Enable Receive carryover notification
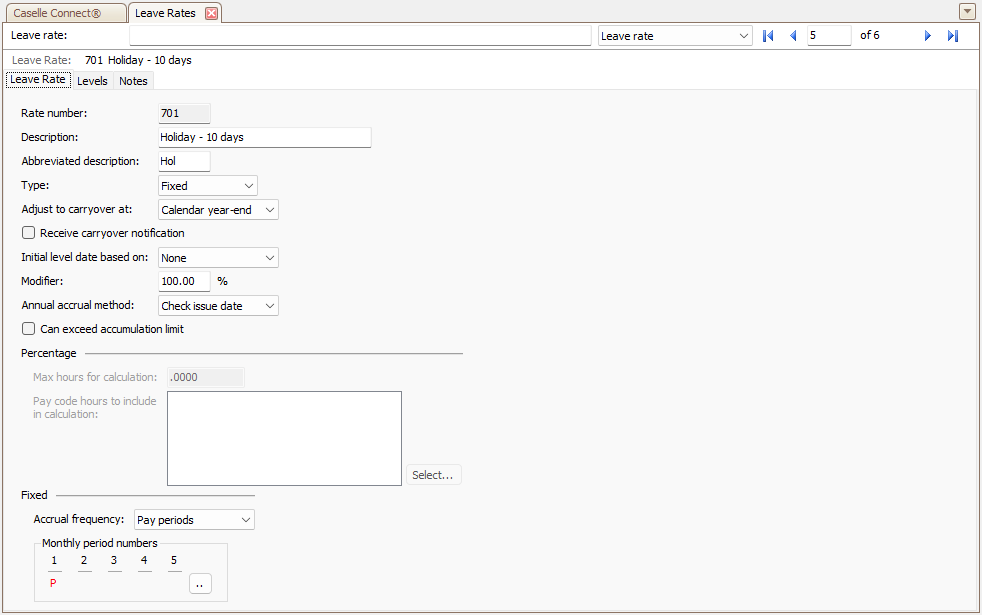The width and height of the screenshot is (982, 615). [28, 233]
